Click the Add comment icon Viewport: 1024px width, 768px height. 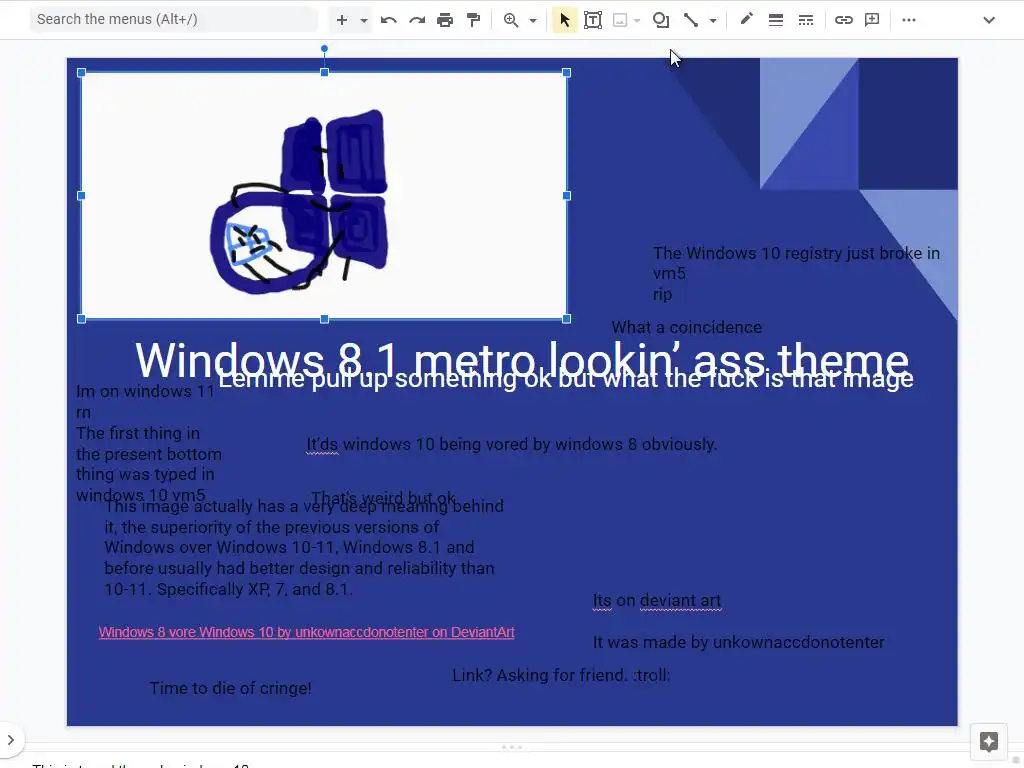[872, 20]
